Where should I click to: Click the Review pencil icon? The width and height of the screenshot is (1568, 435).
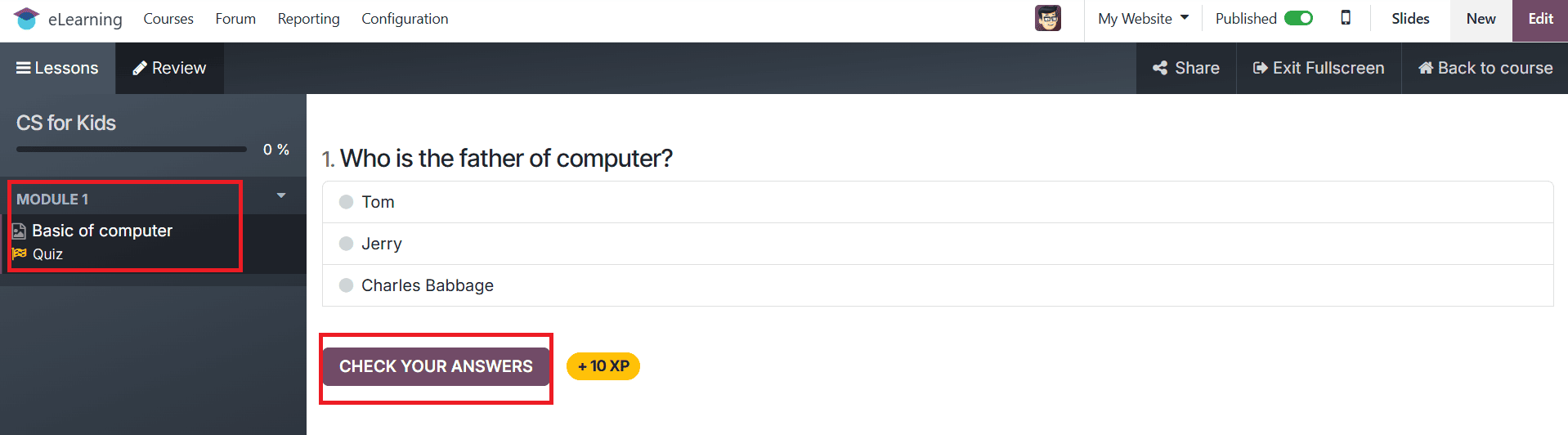point(140,68)
